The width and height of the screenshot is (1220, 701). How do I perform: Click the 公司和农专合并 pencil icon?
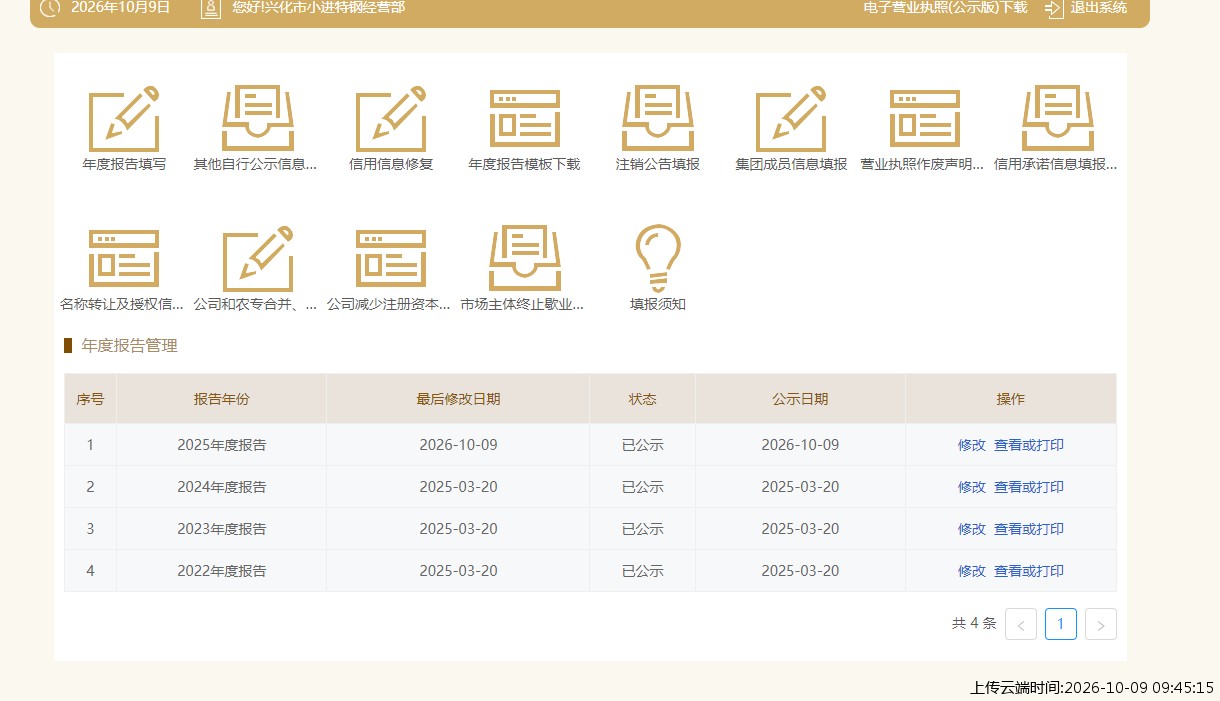(257, 258)
